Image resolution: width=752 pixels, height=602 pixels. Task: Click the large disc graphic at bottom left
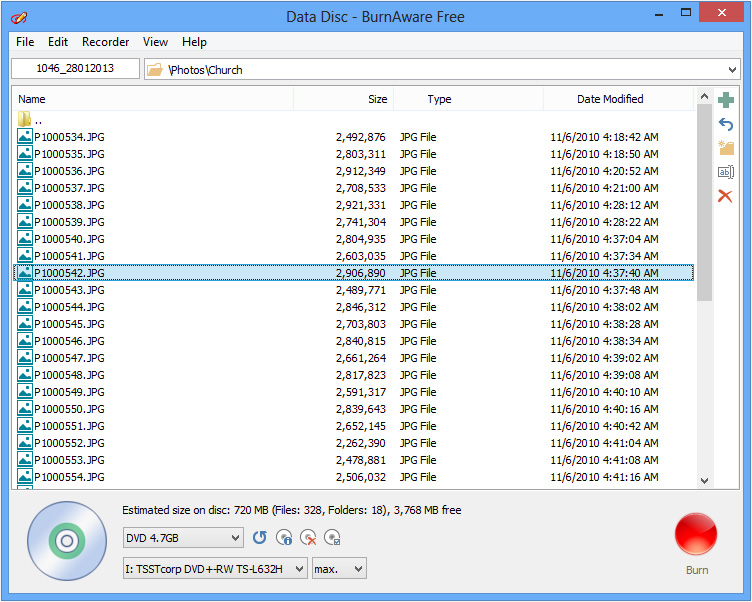67,541
